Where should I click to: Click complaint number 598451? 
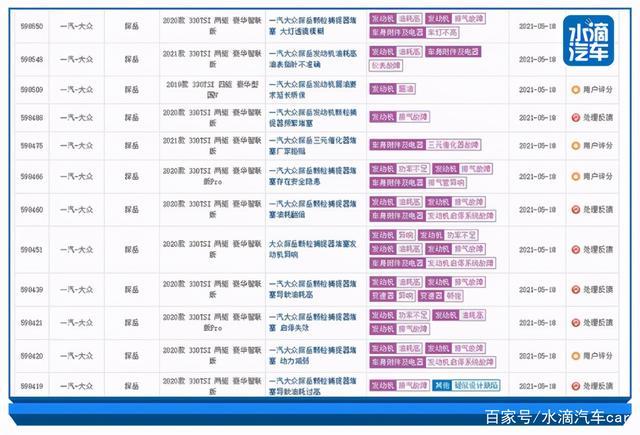[x=31, y=250]
